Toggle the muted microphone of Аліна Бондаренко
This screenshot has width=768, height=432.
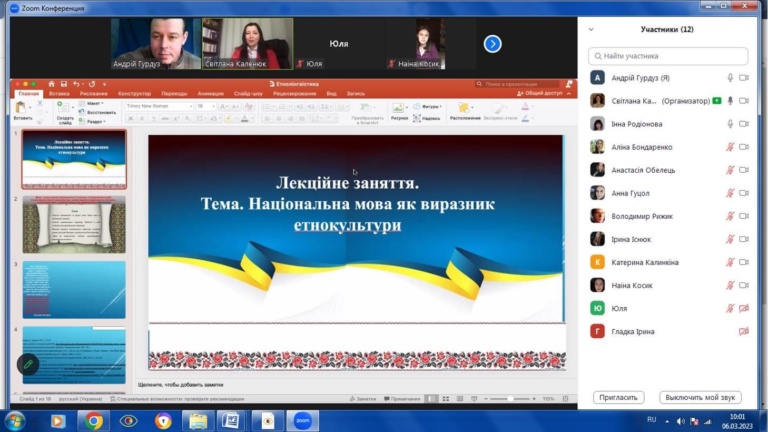point(731,147)
